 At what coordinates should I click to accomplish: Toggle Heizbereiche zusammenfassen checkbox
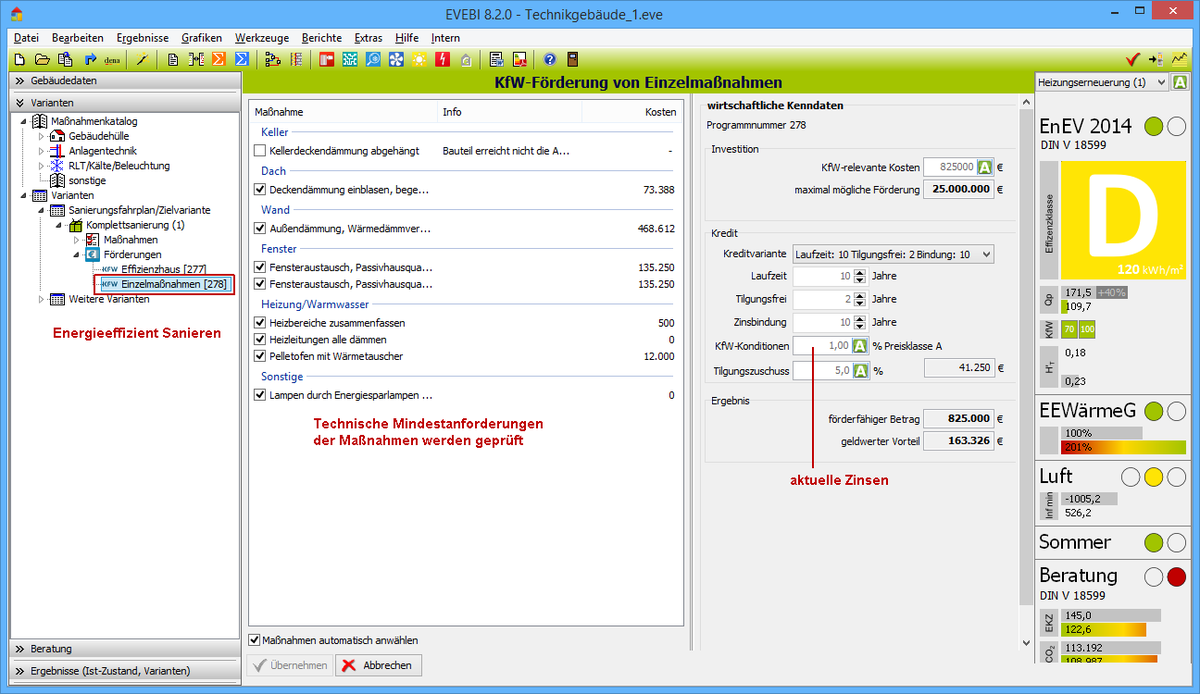point(260,323)
